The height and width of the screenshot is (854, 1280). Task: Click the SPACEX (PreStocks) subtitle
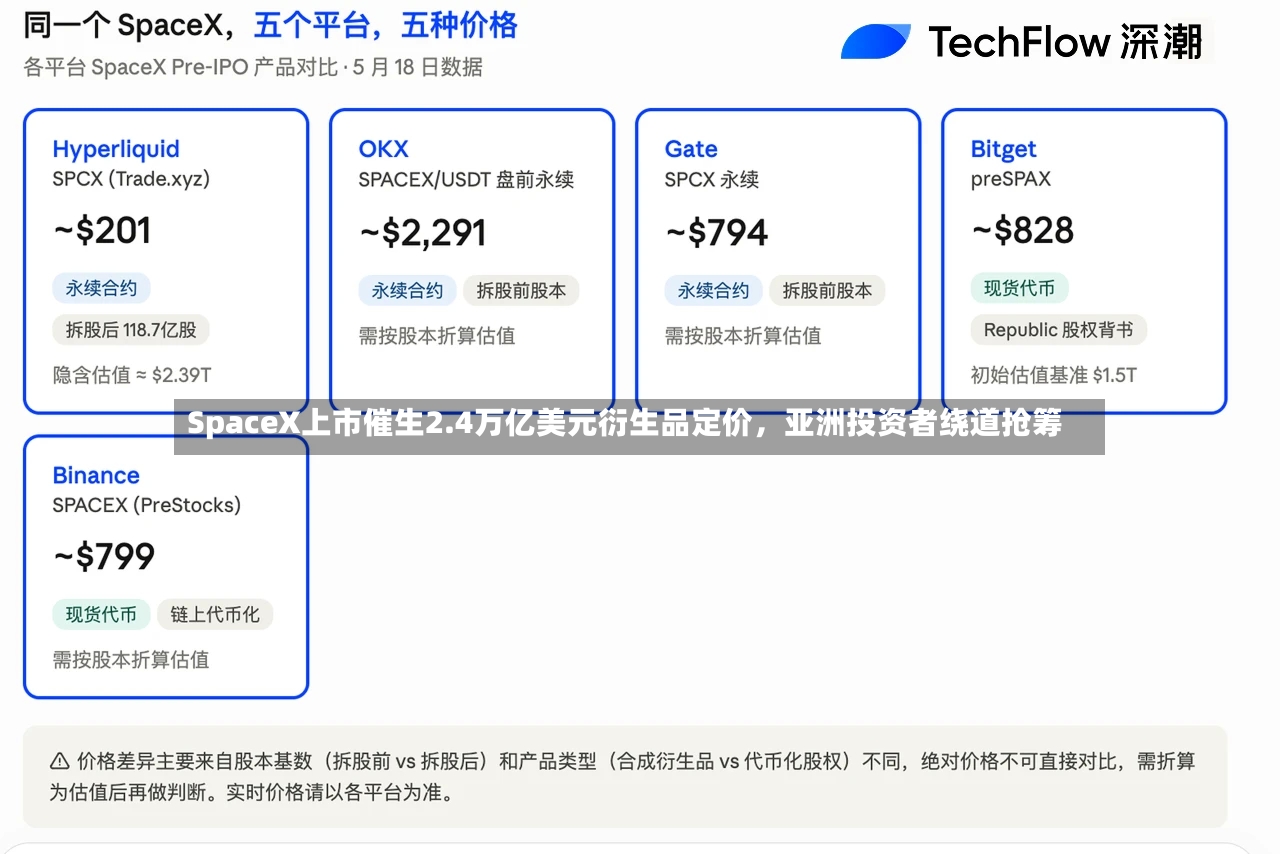(x=146, y=505)
